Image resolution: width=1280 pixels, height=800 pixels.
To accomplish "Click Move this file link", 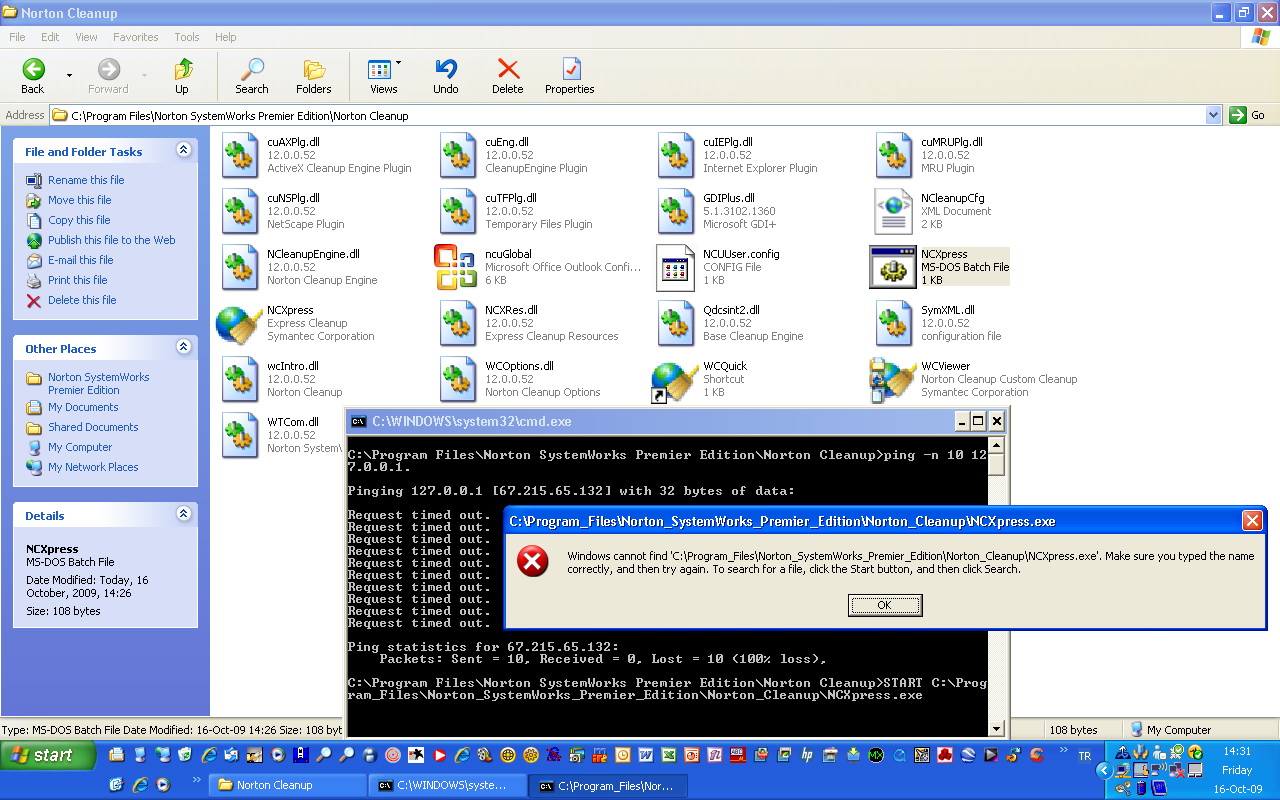I will pos(80,200).
